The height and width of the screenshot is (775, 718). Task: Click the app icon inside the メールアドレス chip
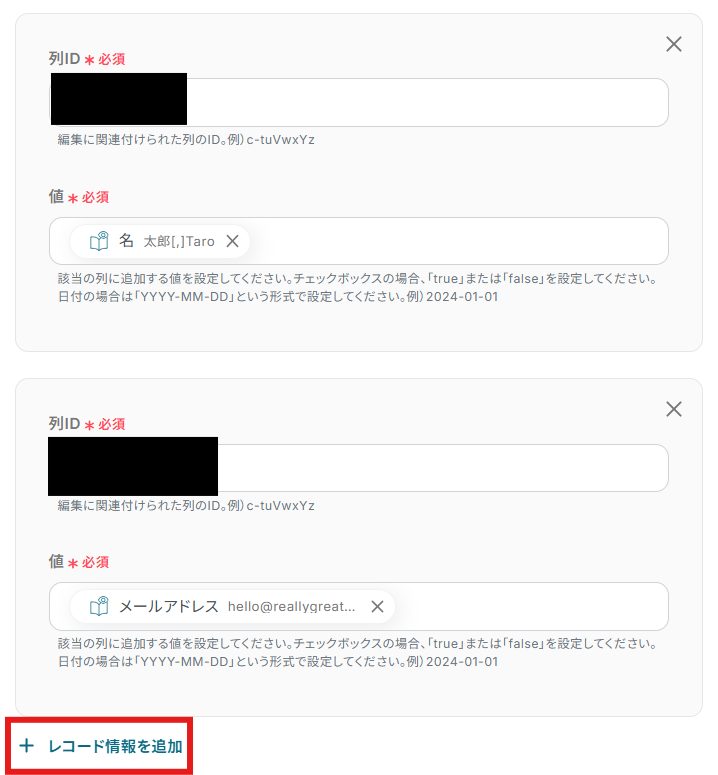pos(99,606)
